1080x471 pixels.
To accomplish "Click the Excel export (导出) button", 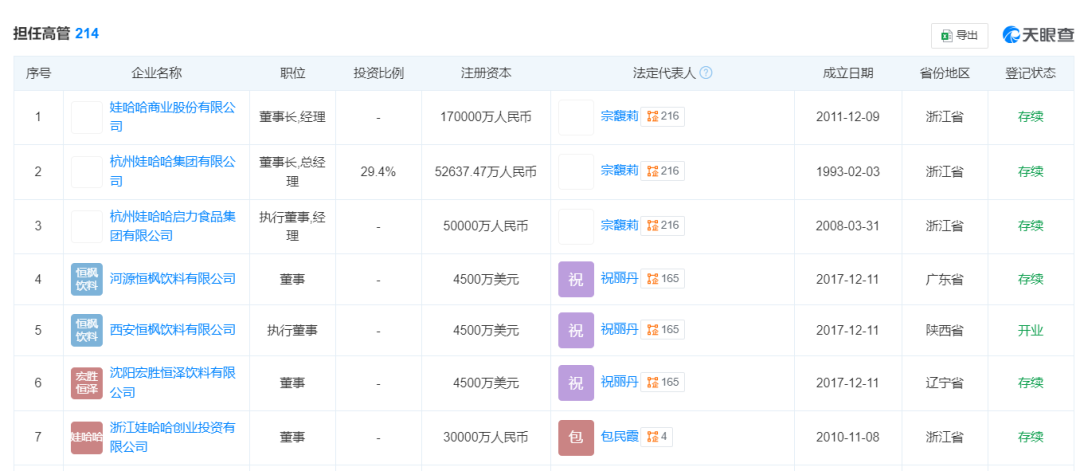I will (x=959, y=36).
